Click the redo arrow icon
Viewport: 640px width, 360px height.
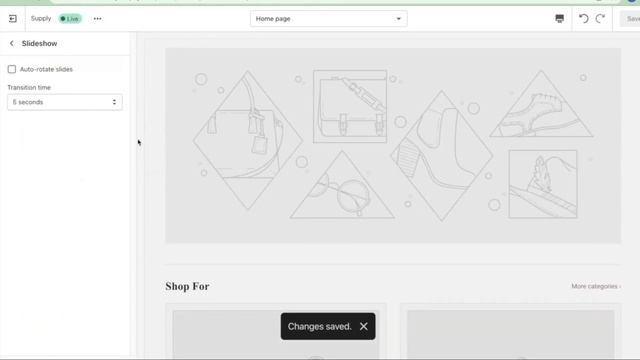click(x=600, y=19)
